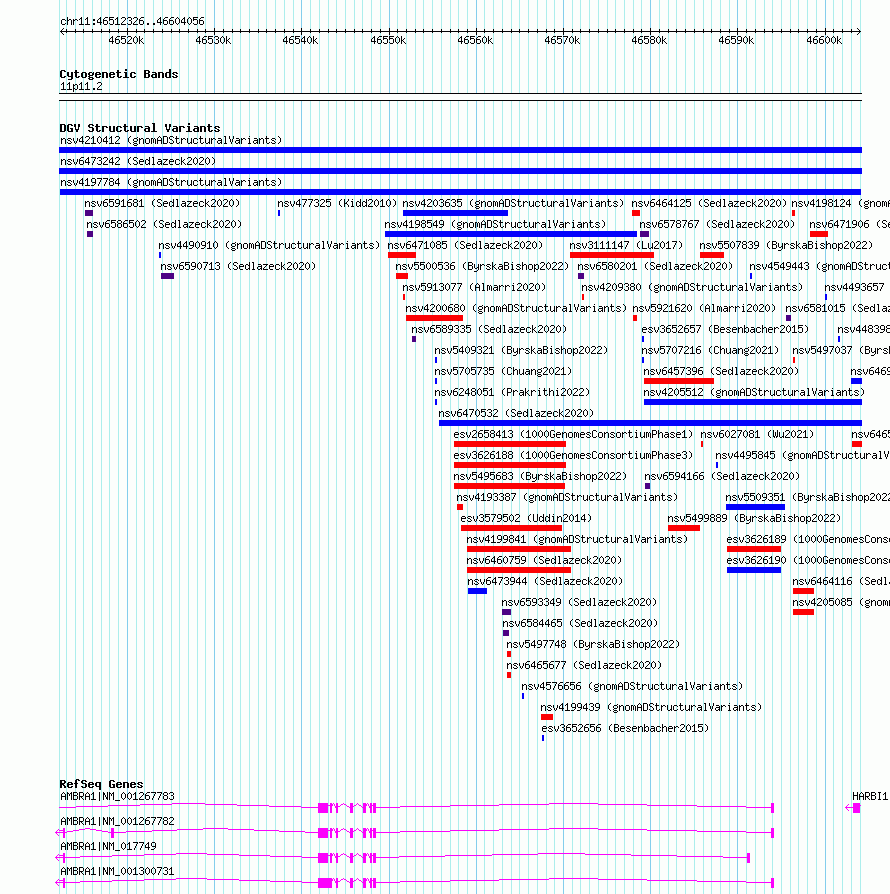Click the blue bar under nsv4205512
890x894 pixels.
[753, 402]
